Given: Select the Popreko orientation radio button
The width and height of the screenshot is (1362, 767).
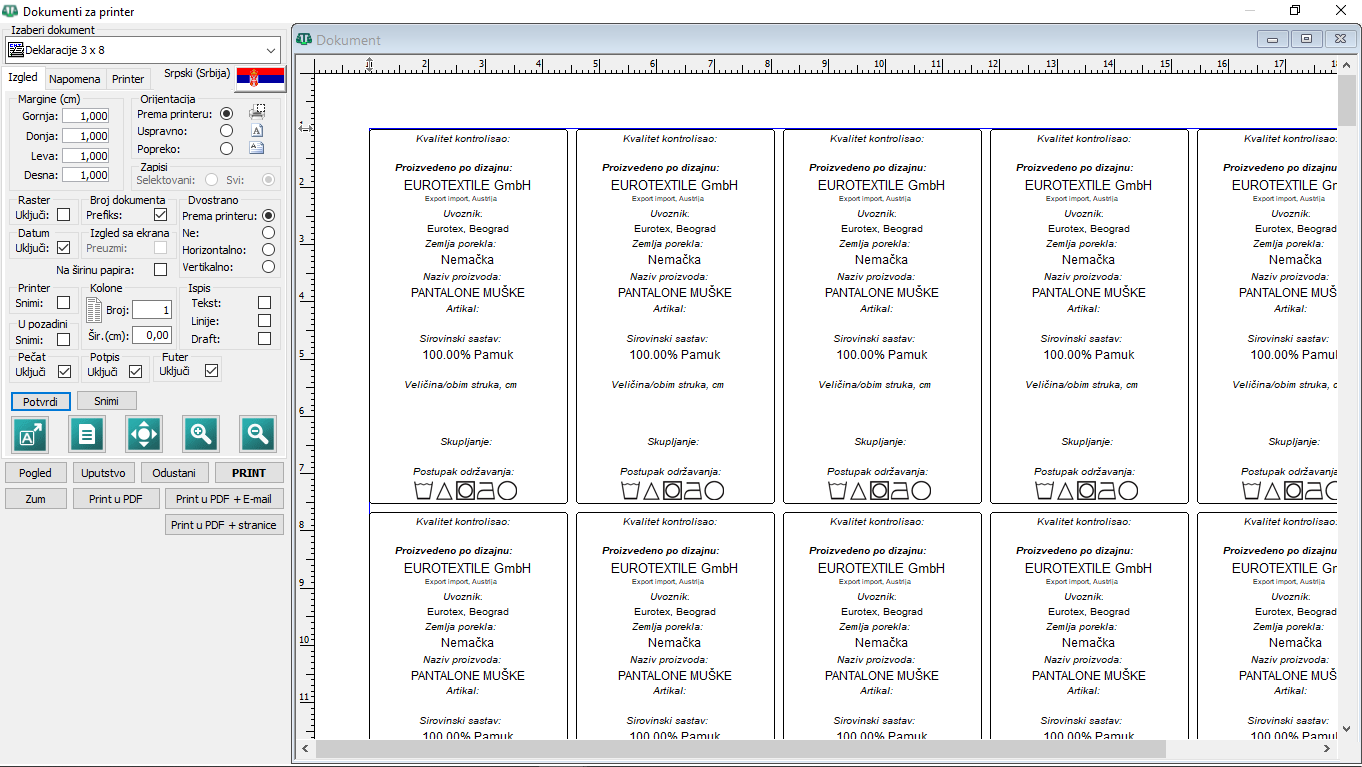Looking at the screenshot, I should [227, 148].
